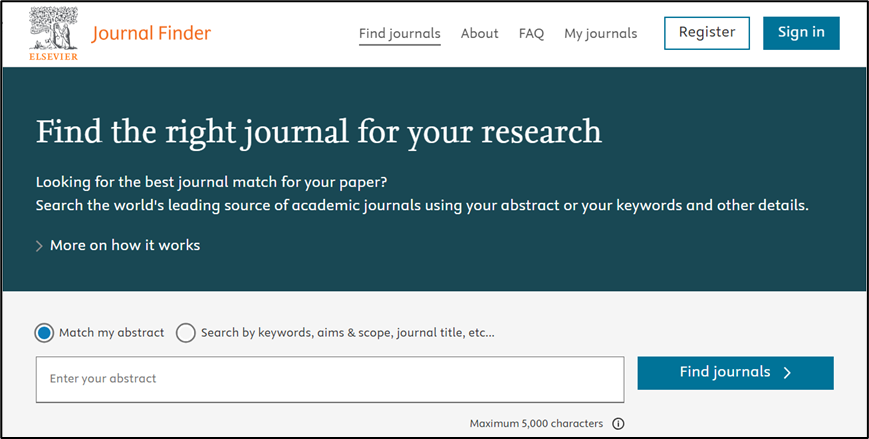Expand the More on how it works chevron
The image size is (869, 439).
point(39,246)
